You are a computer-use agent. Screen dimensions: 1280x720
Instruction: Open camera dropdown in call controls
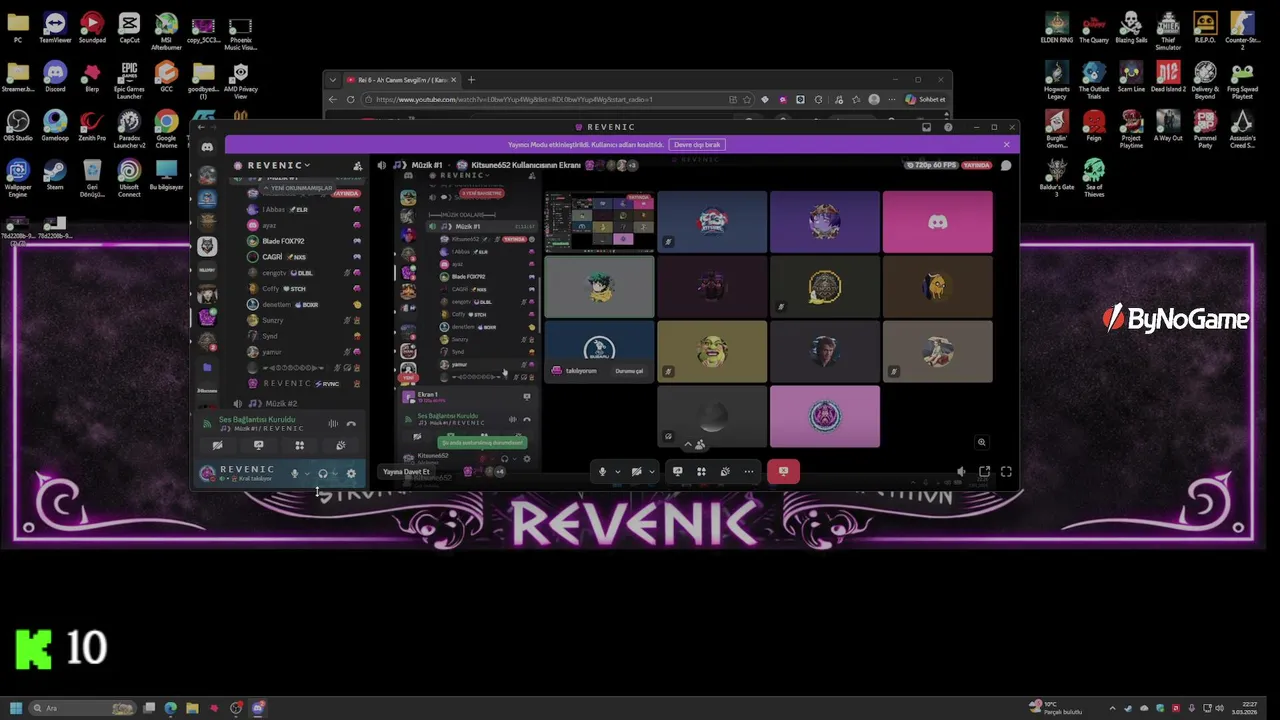(x=651, y=471)
